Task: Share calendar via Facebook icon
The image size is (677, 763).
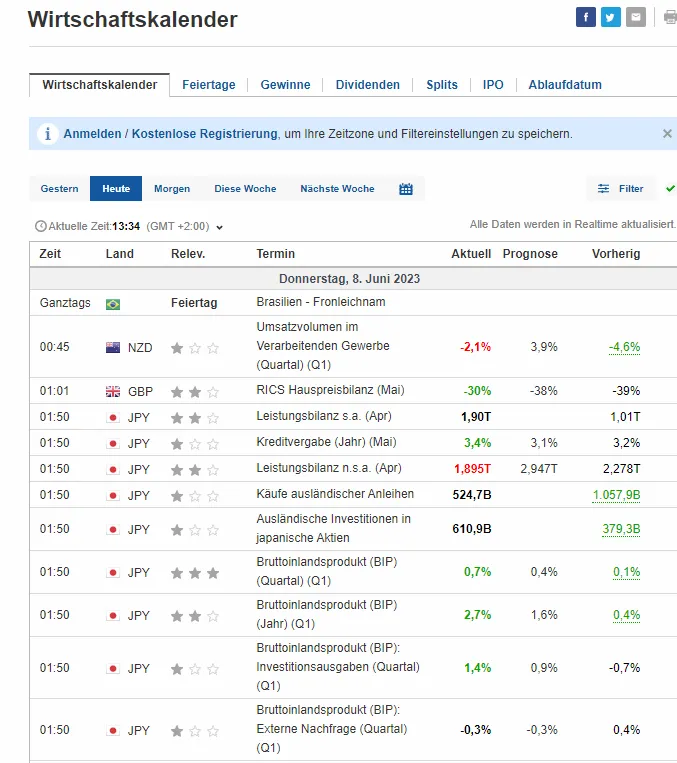Action: point(585,17)
